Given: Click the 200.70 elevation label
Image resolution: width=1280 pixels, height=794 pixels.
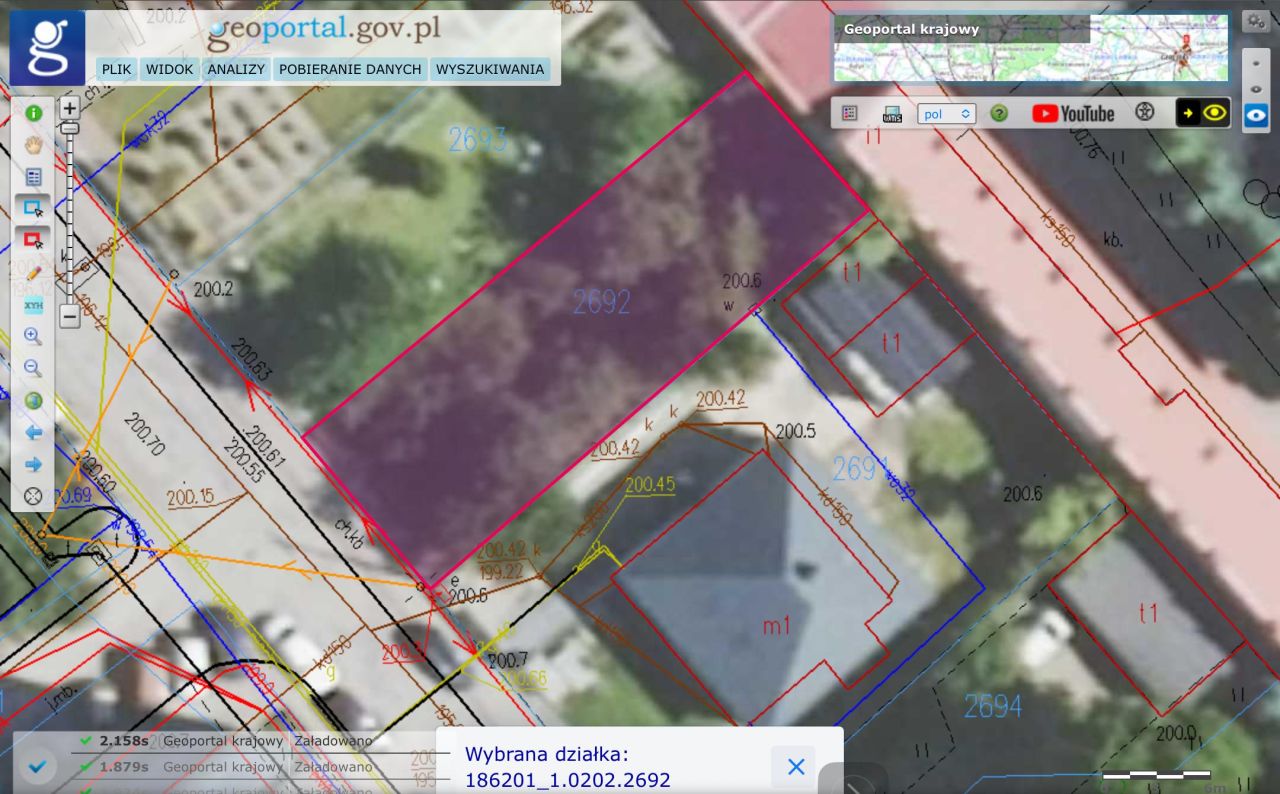Looking at the screenshot, I should click(x=144, y=435).
